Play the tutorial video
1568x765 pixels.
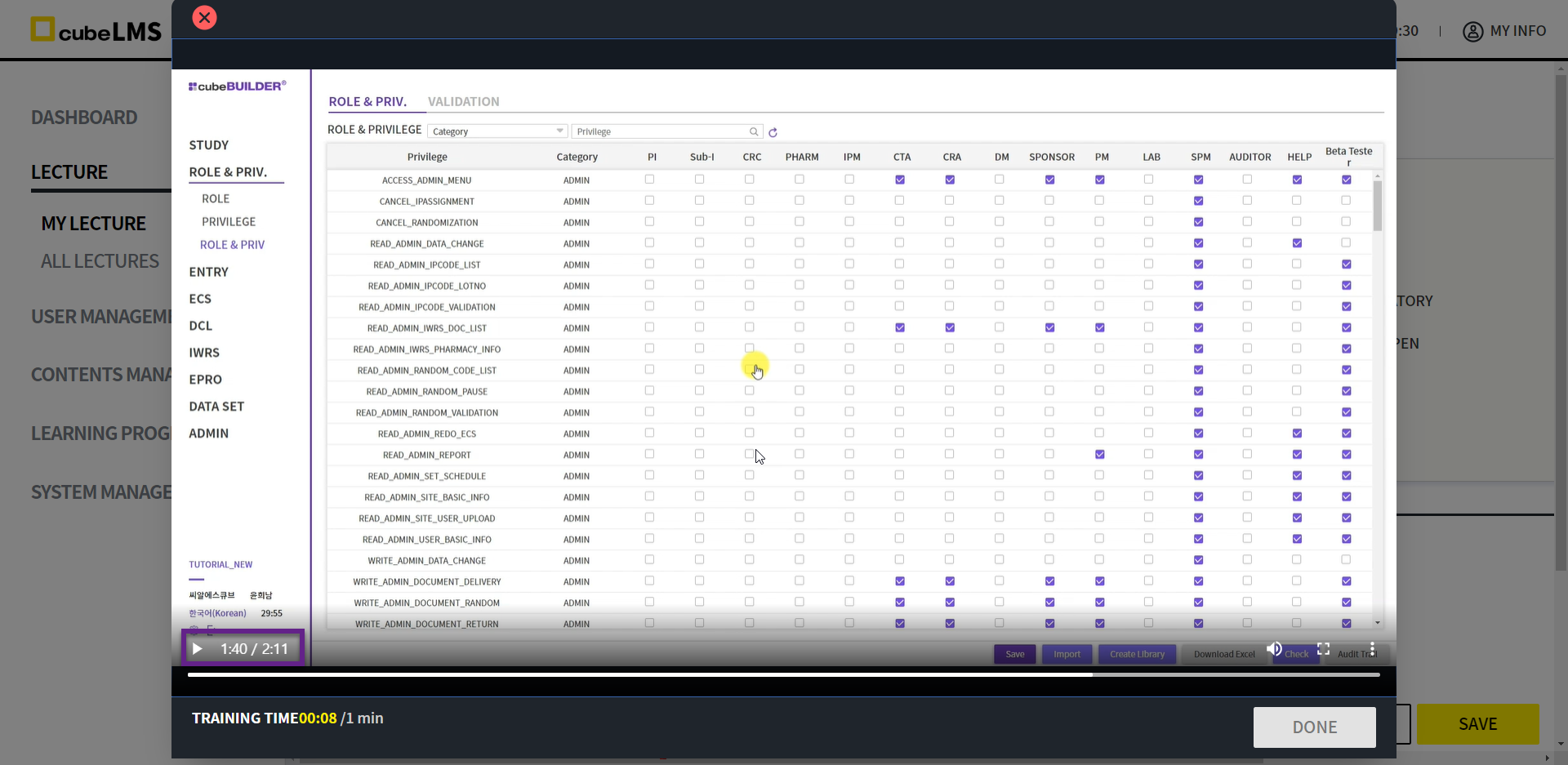[x=197, y=649]
